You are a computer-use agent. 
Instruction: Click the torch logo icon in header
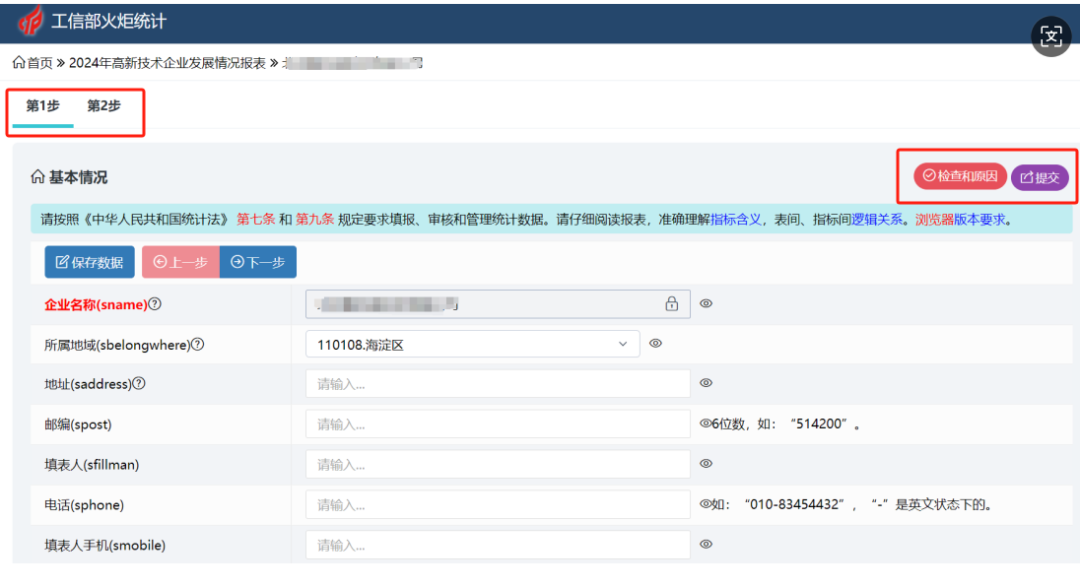[30, 21]
